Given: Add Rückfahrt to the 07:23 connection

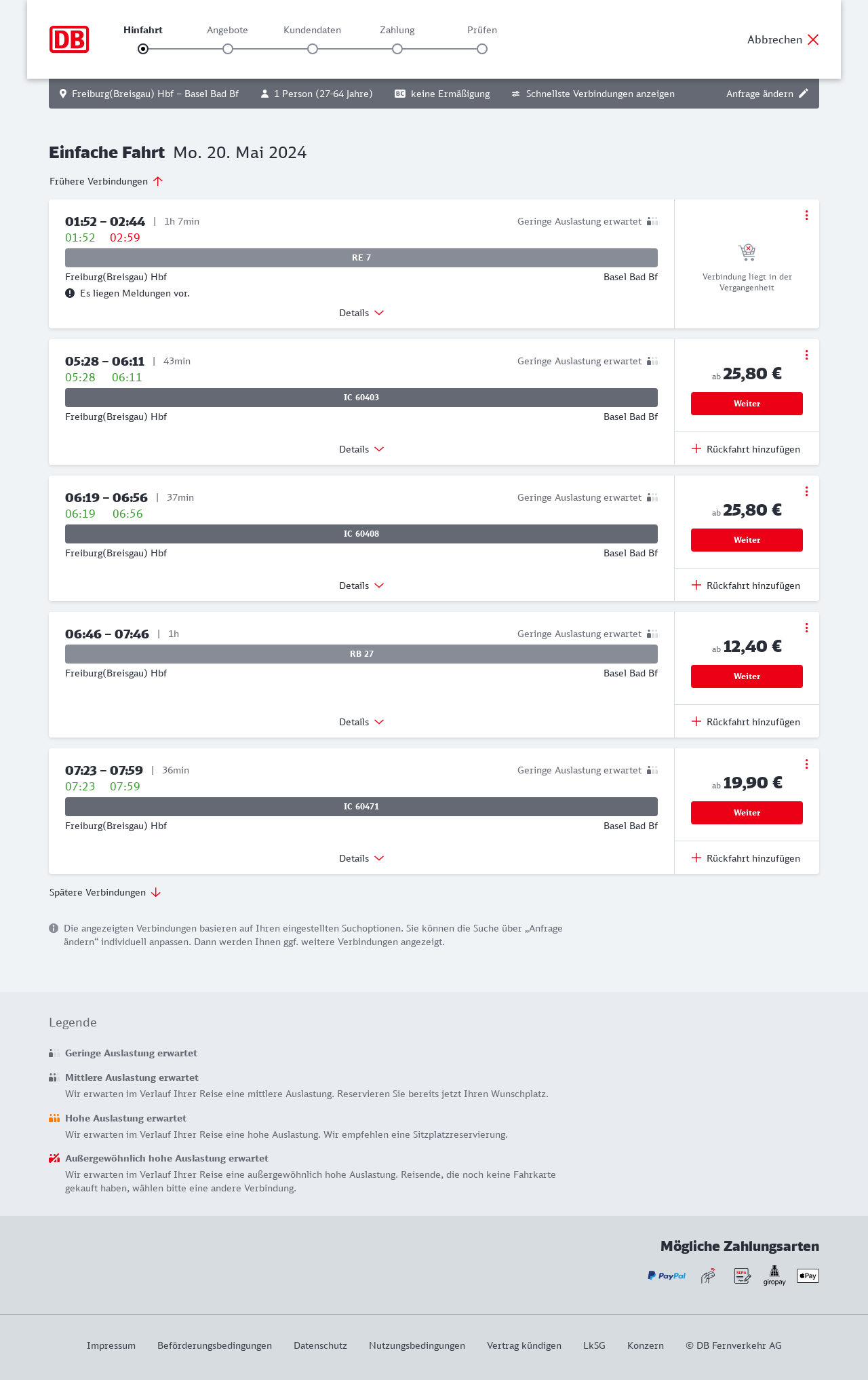Looking at the screenshot, I should (x=746, y=858).
